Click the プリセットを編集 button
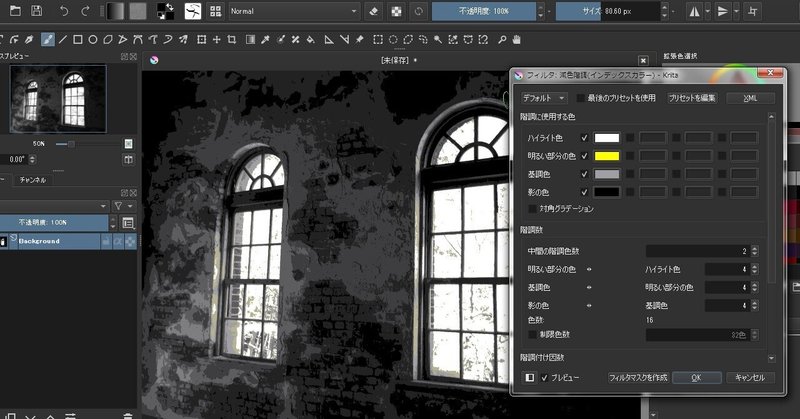800x419 pixels. (692, 98)
